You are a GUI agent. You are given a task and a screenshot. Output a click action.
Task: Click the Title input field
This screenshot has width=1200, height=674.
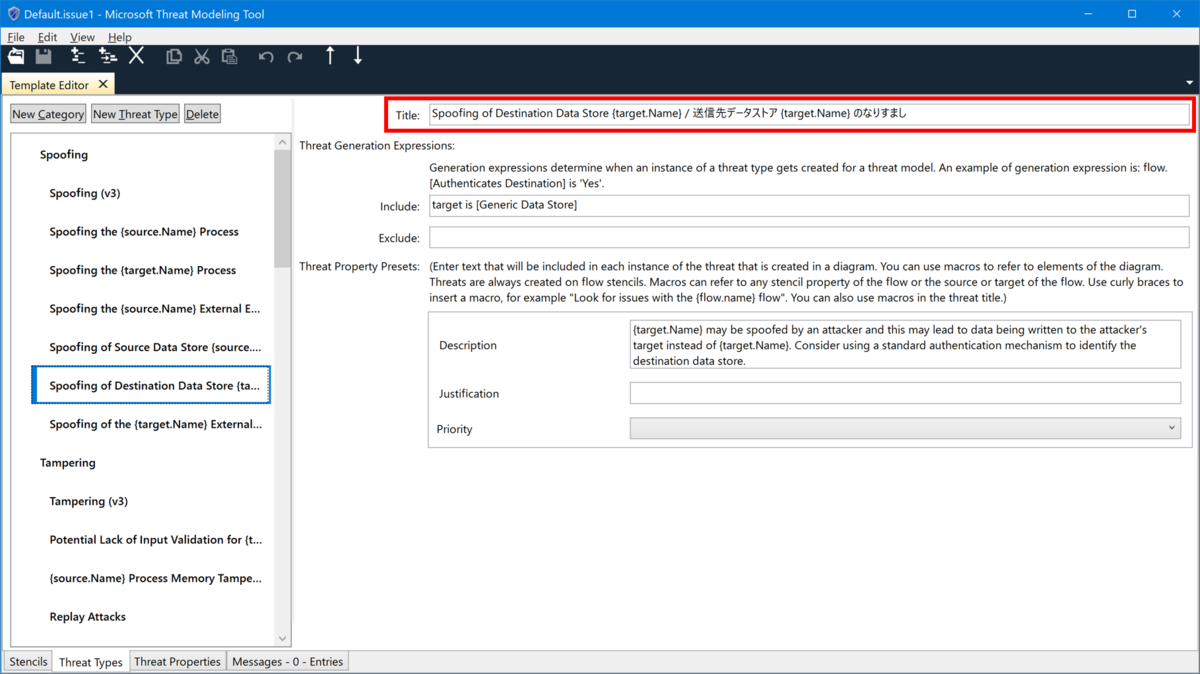(x=809, y=114)
